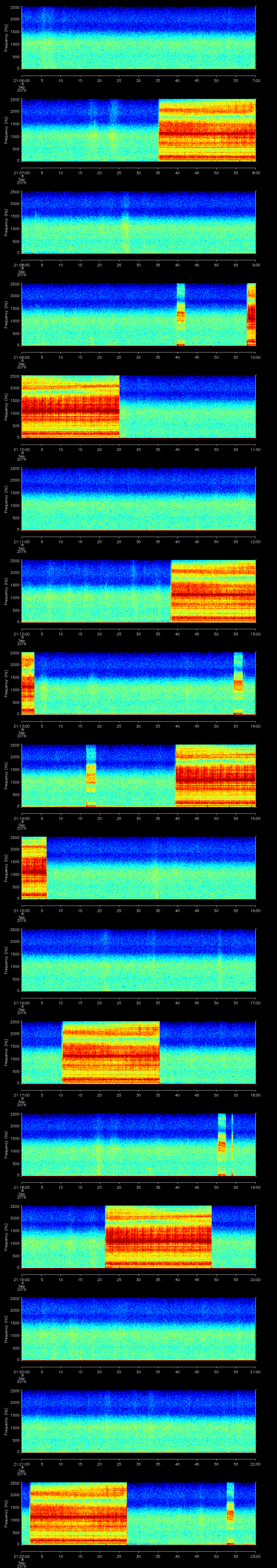This screenshot has height=1568, width=277.
Task: Click the 21:20:00 start time label
Action: [x=21, y=1371]
